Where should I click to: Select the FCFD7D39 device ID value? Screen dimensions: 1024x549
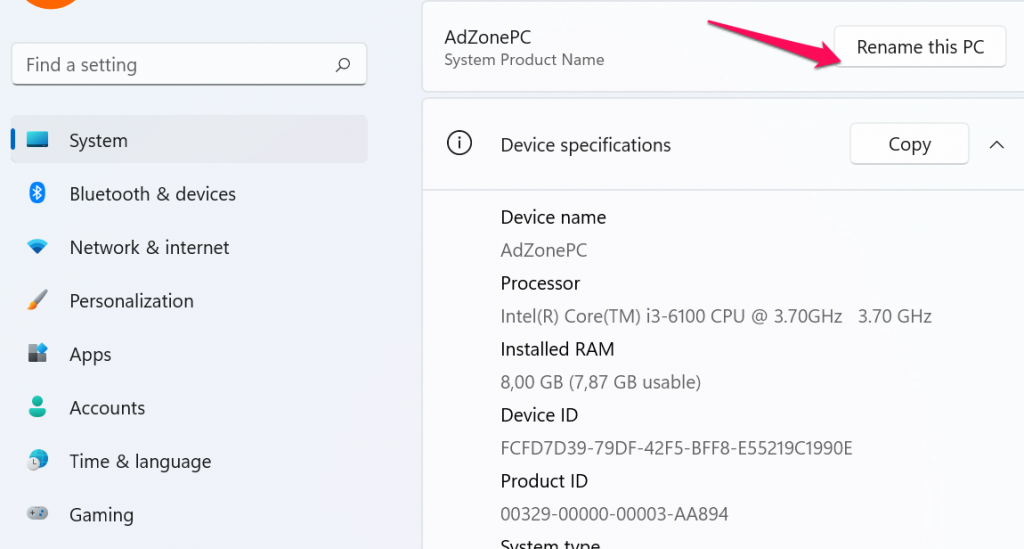tap(676, 448)
